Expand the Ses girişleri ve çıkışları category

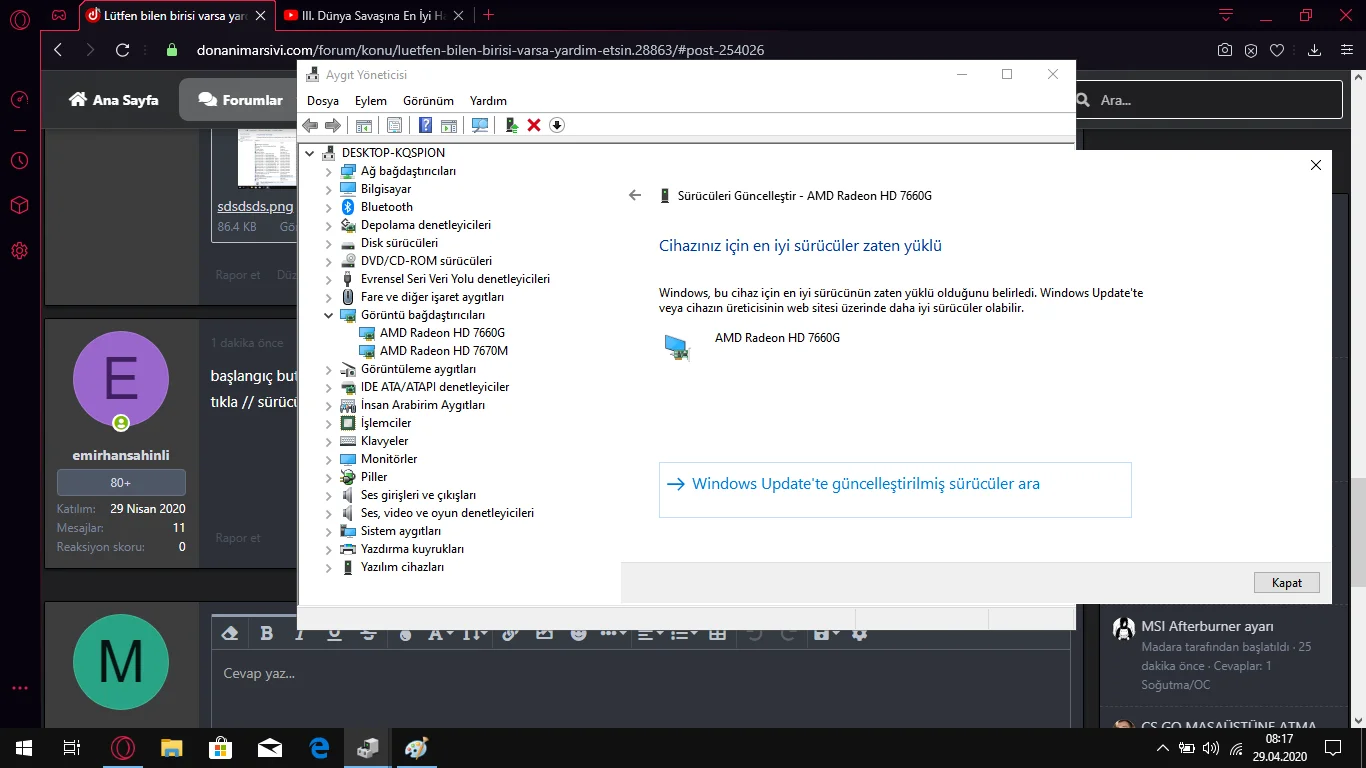329,495
